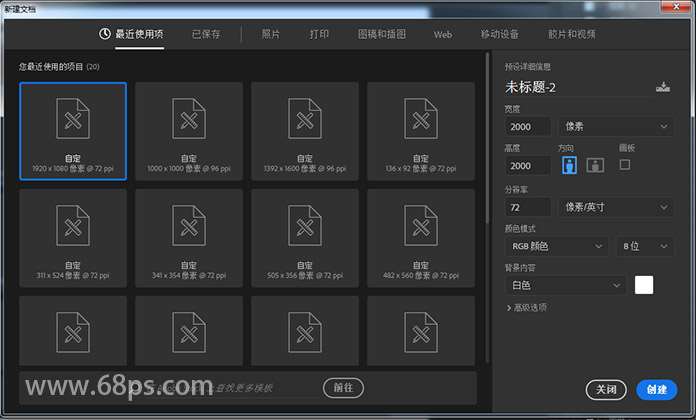The width and height of the screenshot is (696, 420).
Task: Save the document preset using the download icon
Action: tap(663, 87)
